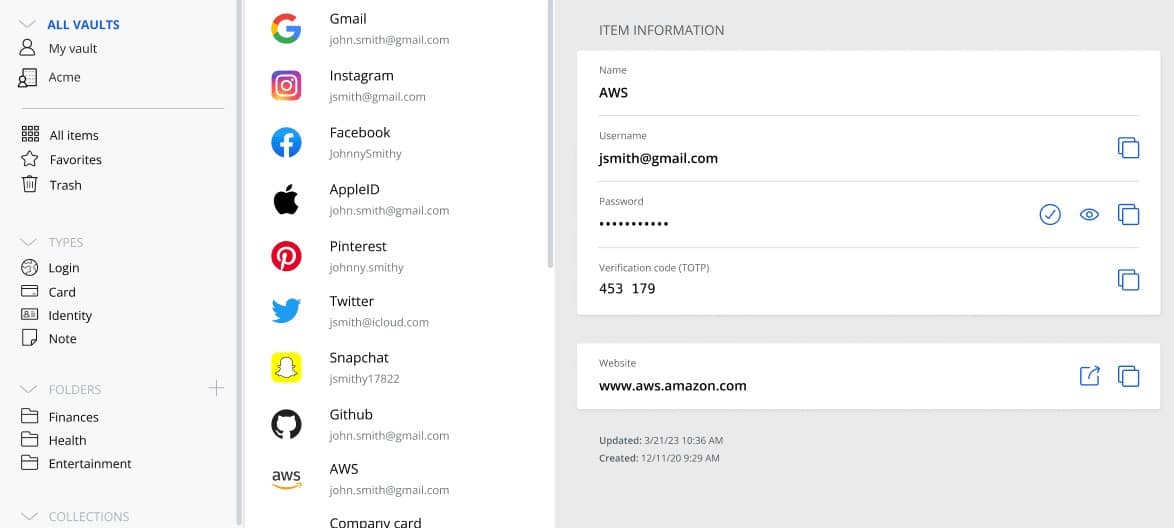This screenshot has height=528, width=1174.
Task: Expand the Collections section
Action: coord(28,517)
